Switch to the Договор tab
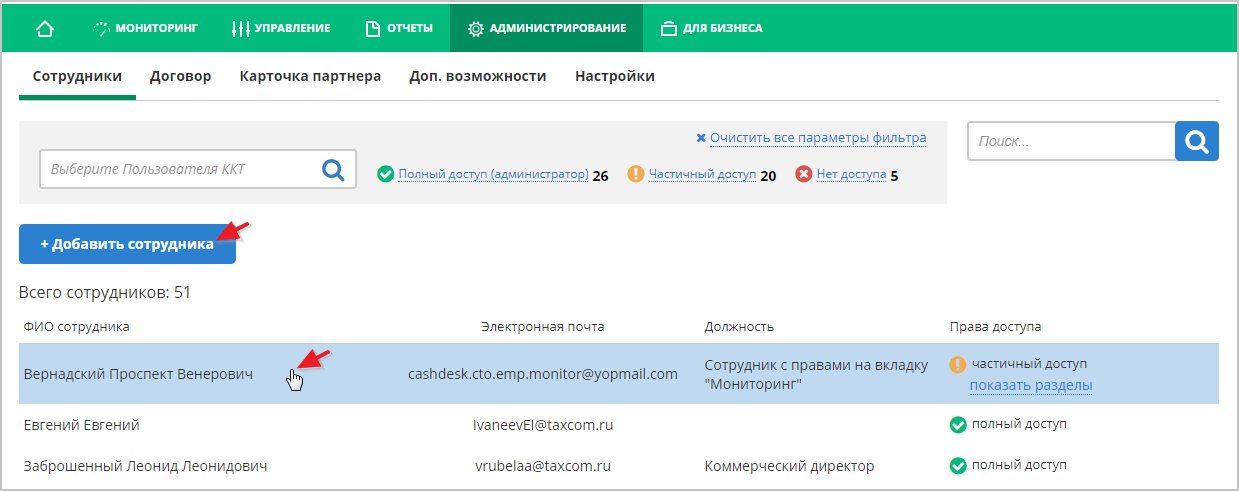 click(181, 76)
